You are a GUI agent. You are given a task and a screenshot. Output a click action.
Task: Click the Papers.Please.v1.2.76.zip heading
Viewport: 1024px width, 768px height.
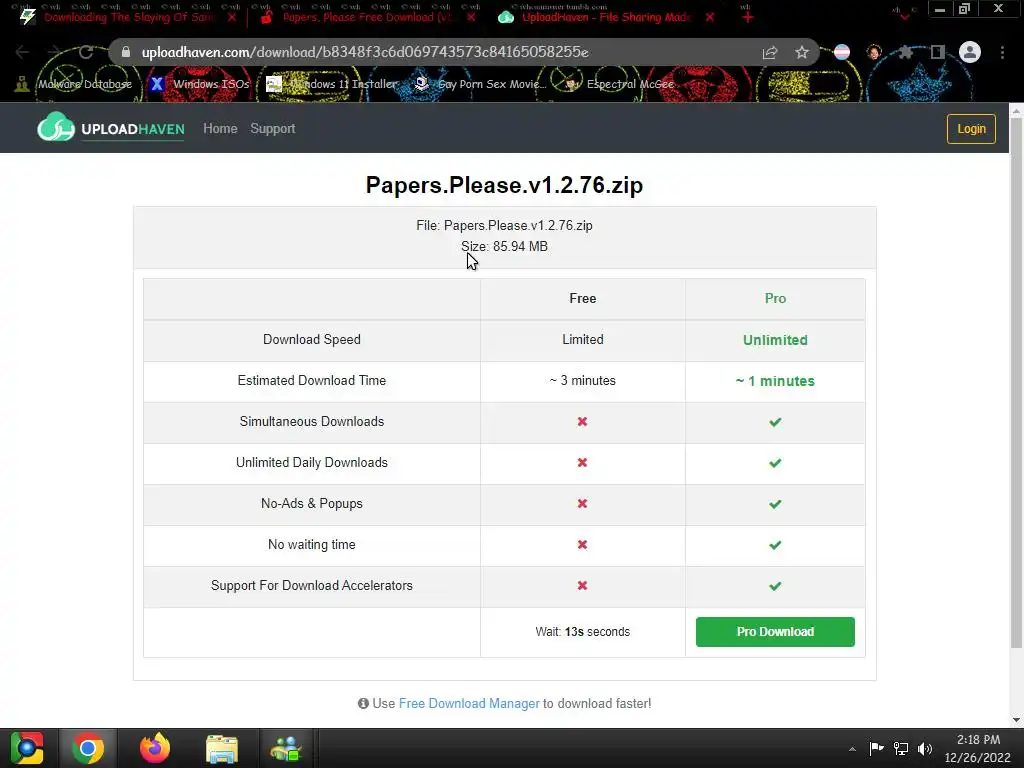[504, 185]
